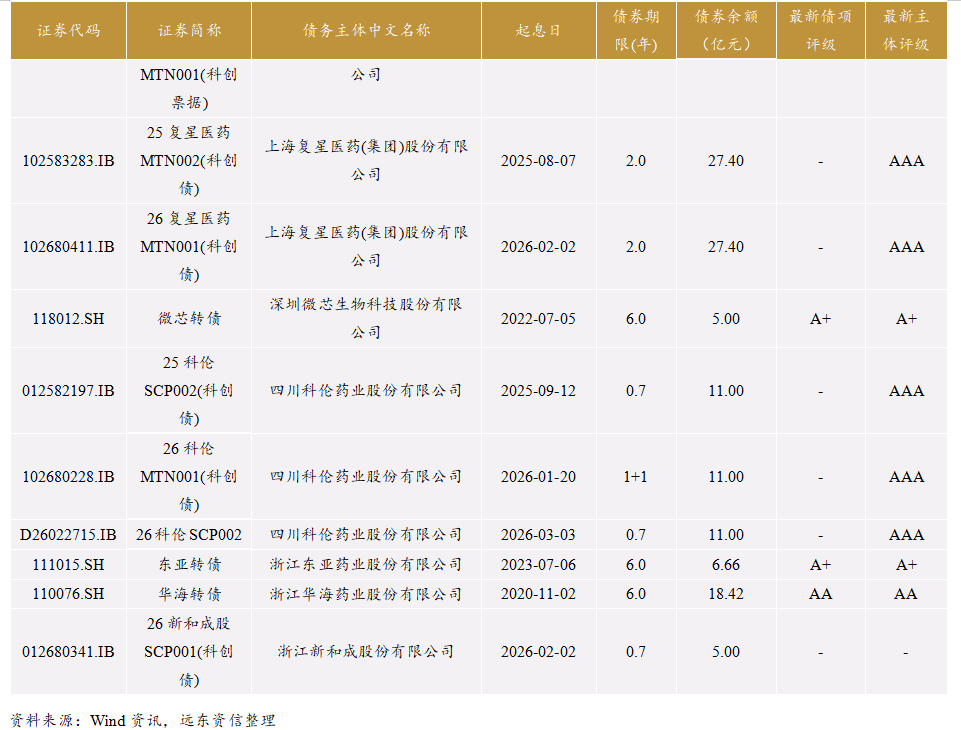961x730 pixels.
Task: Click 浙江东亚药业股份有限公司 issuer name
Action: (367, 565)
